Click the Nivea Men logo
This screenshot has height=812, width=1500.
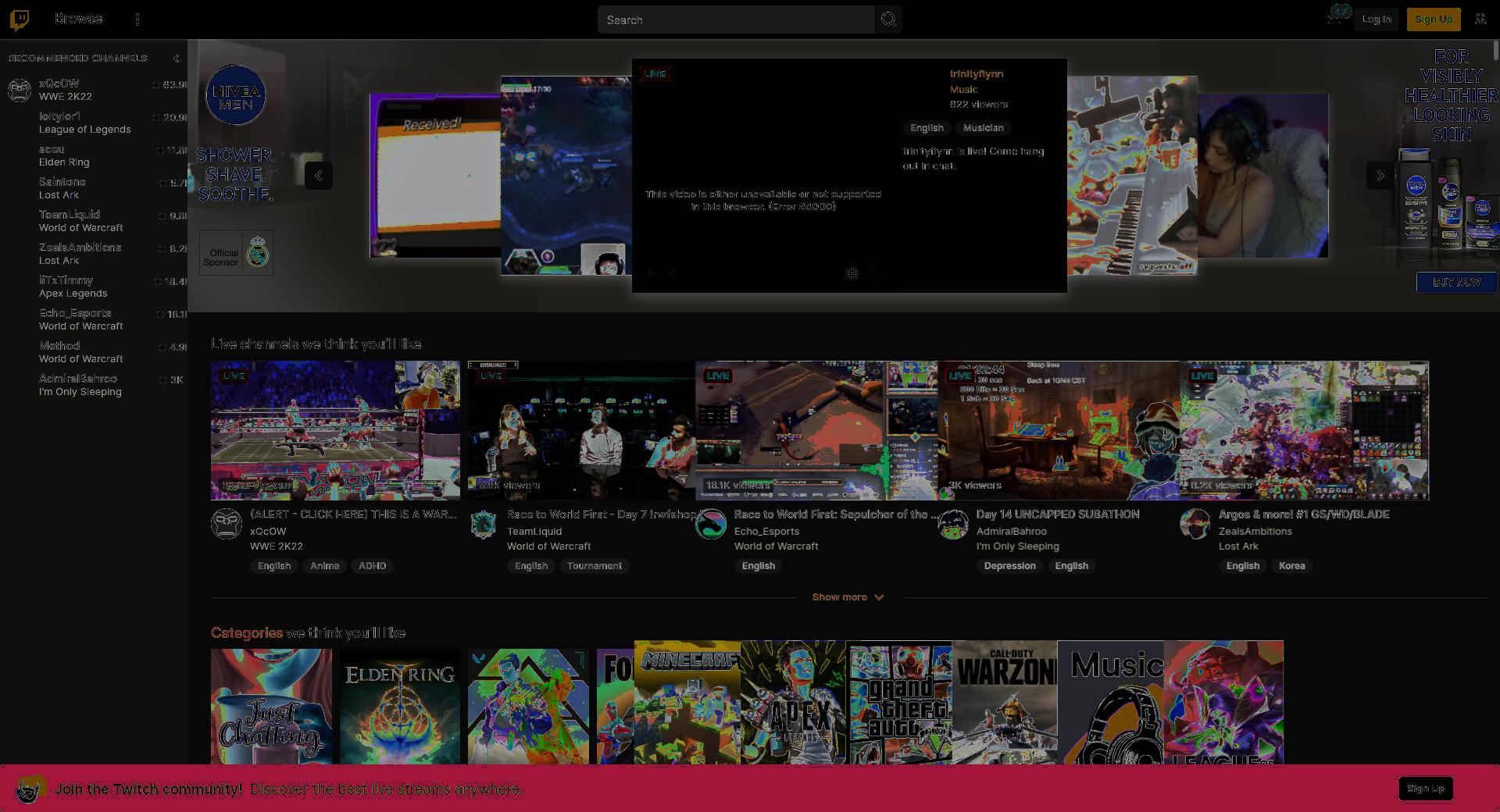[x=235, y=95]
